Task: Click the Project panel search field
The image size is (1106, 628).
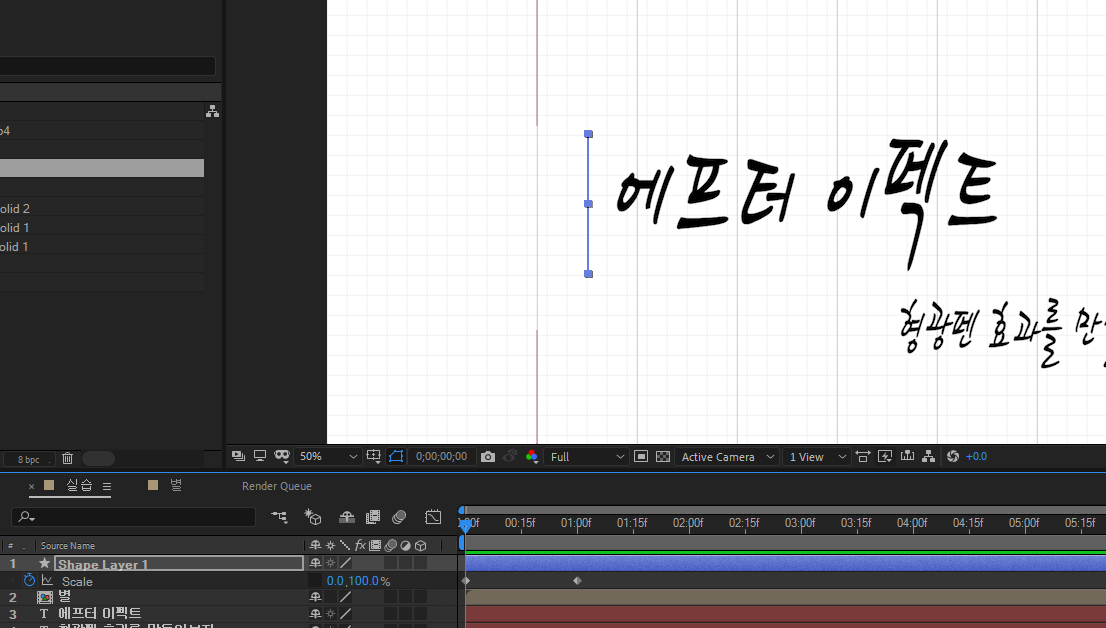Action: click(107, 66)
